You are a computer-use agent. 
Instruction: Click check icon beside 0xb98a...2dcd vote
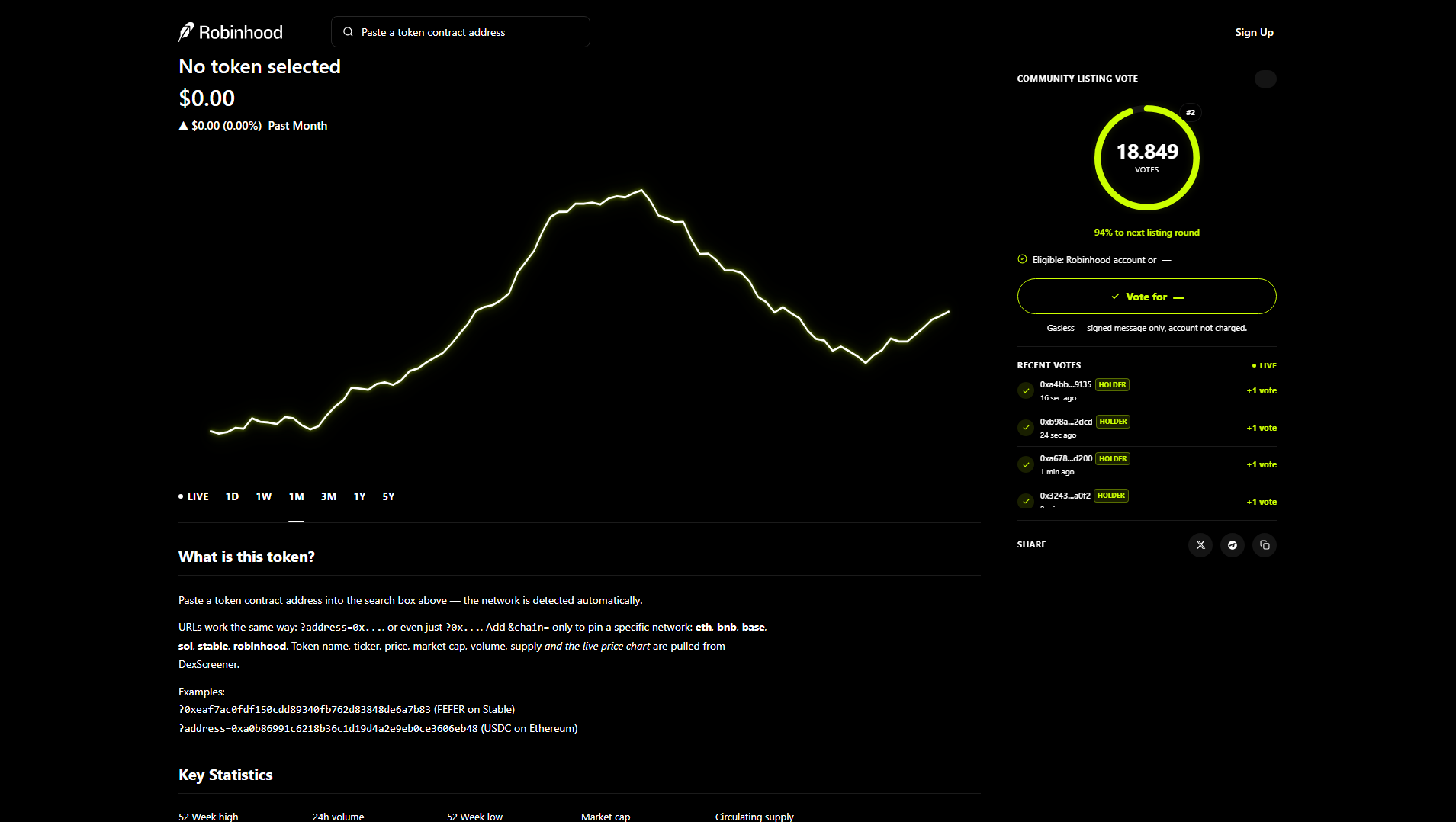pyautogui.click(x=1026, y=428)
